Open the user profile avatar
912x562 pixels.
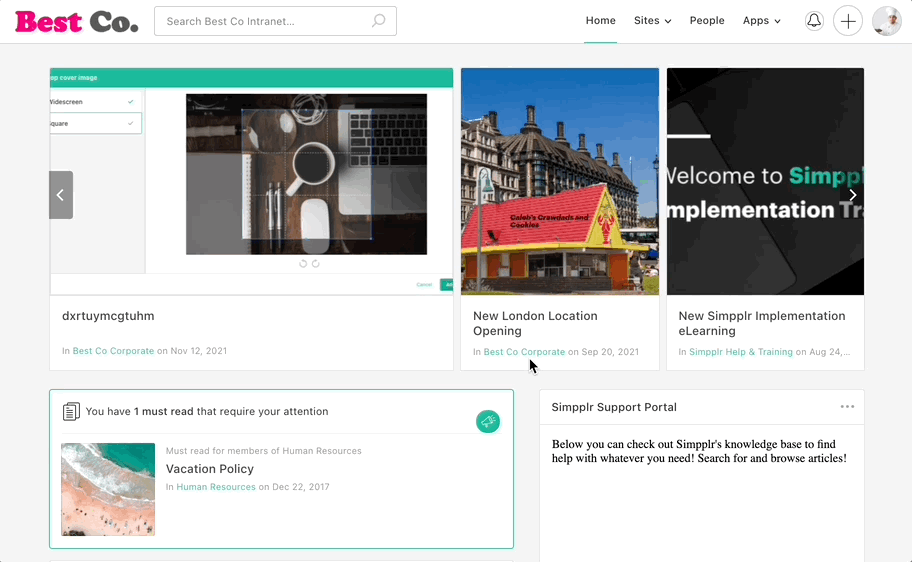pyautogui.click(x=886, y=21)
